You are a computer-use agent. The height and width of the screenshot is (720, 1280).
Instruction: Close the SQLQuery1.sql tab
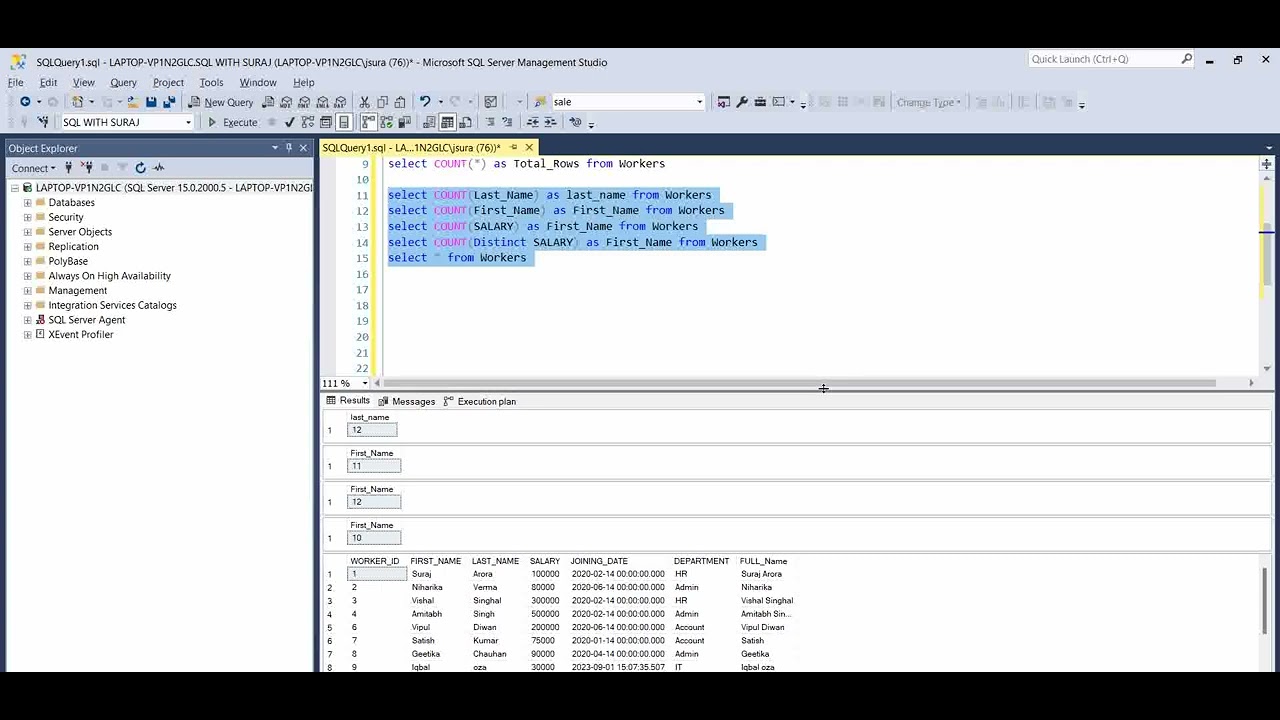pos(529,148)
